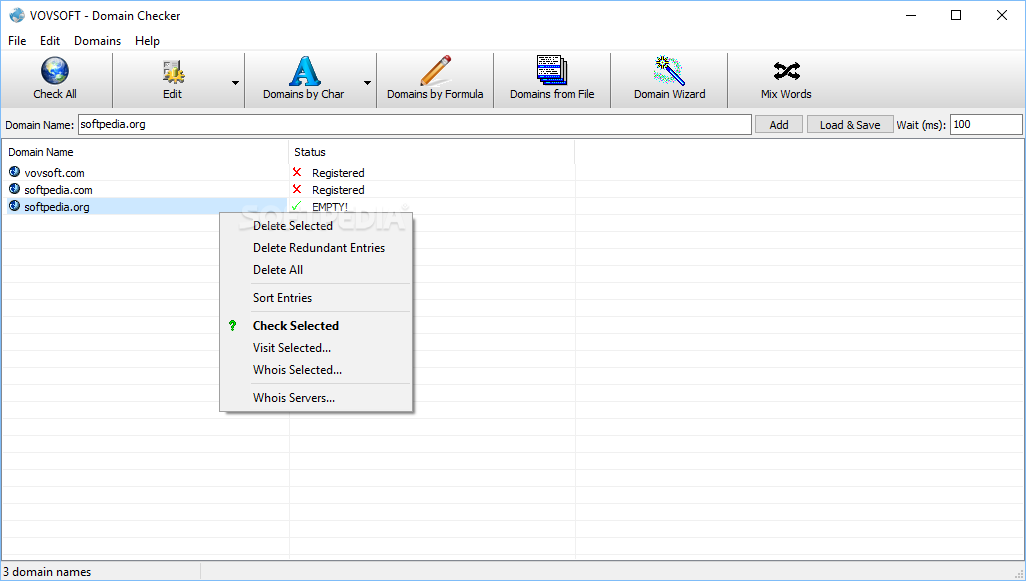Click the Check All globe icon
The image size is (1026, 581).
(x=55, y=71)
